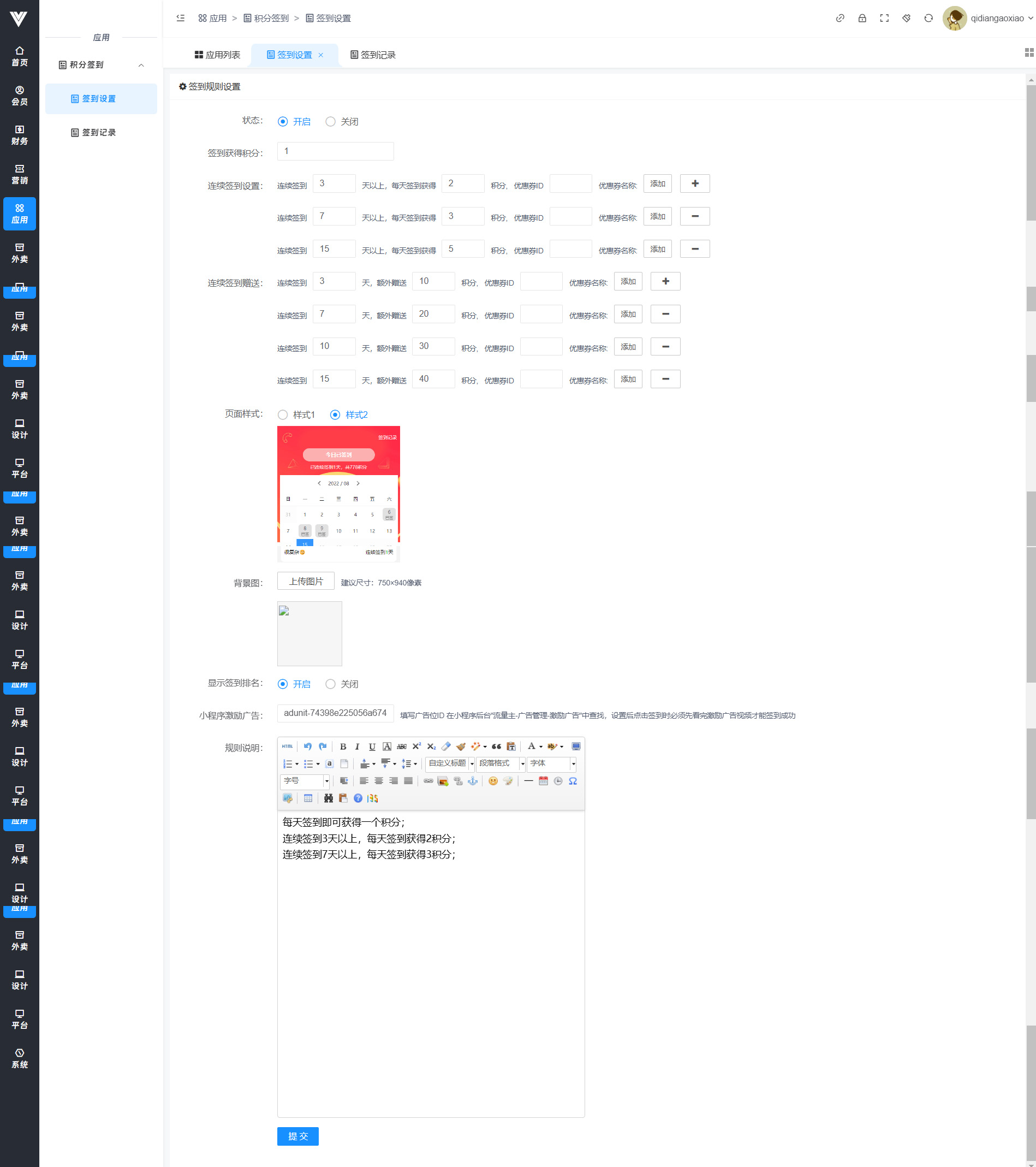Insert an anchor with the anchor icon
Image resolution: width=1036 pixels, height=1167 pixels.
[x=473, y=781]
